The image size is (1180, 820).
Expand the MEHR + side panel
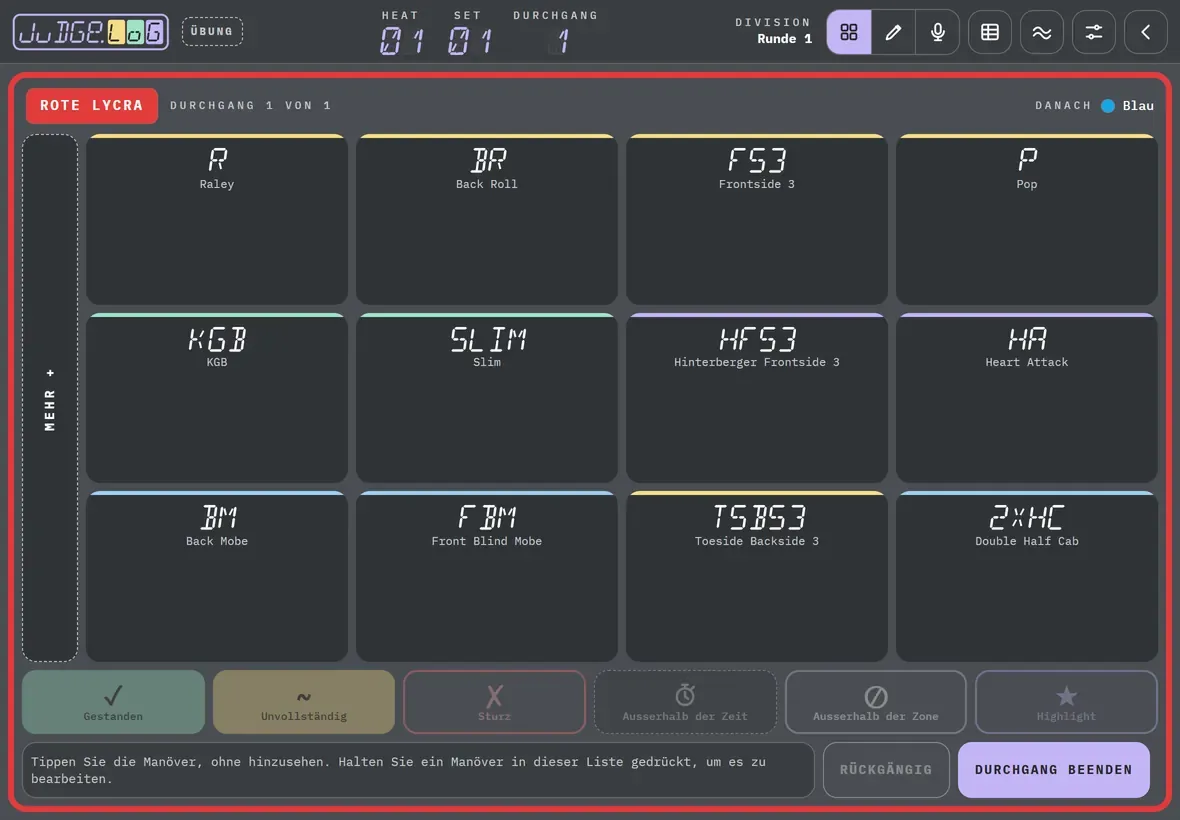pos(50,398)
